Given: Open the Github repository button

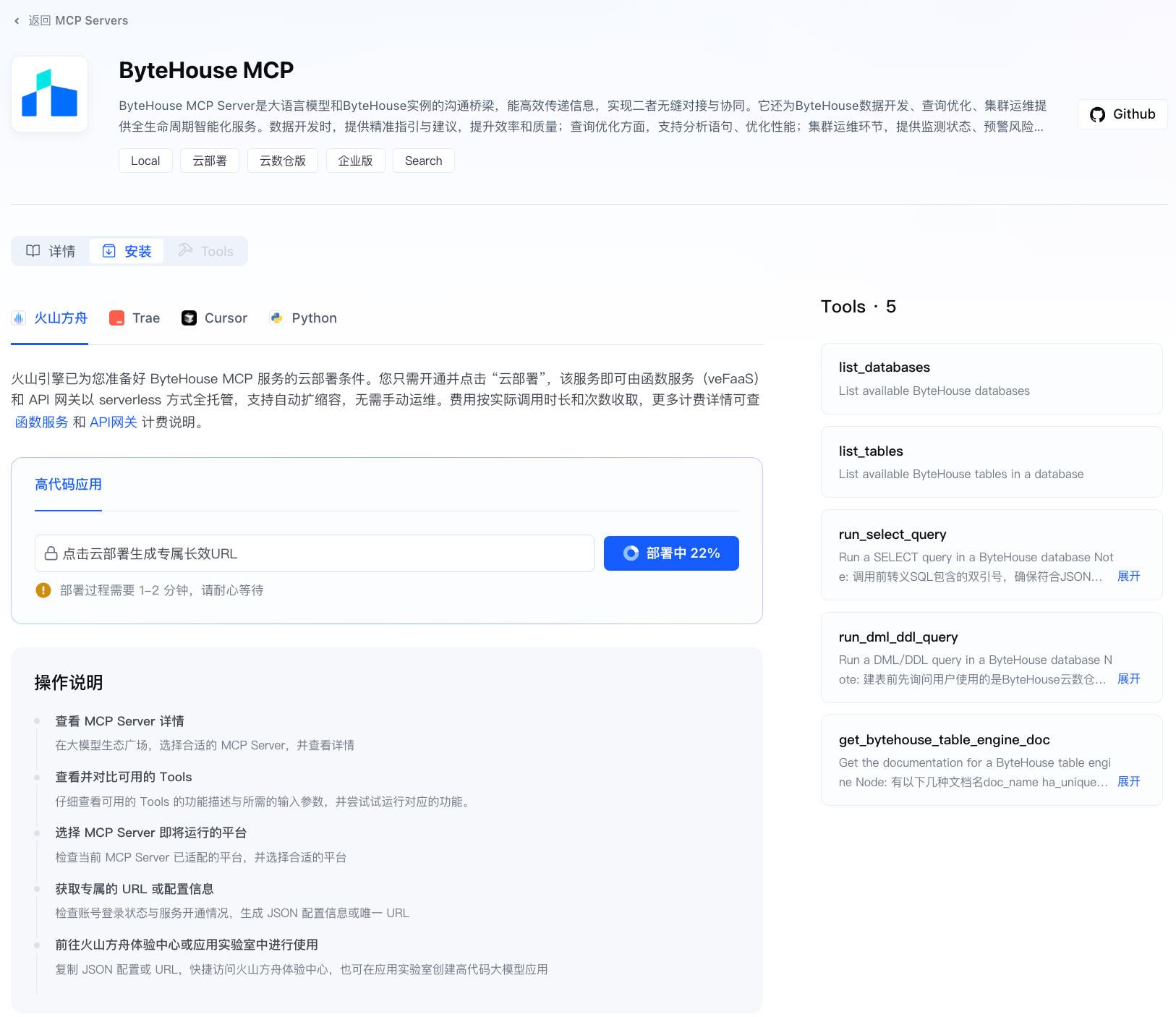Looking at the screenshot, I should (x=1122, y=114).
